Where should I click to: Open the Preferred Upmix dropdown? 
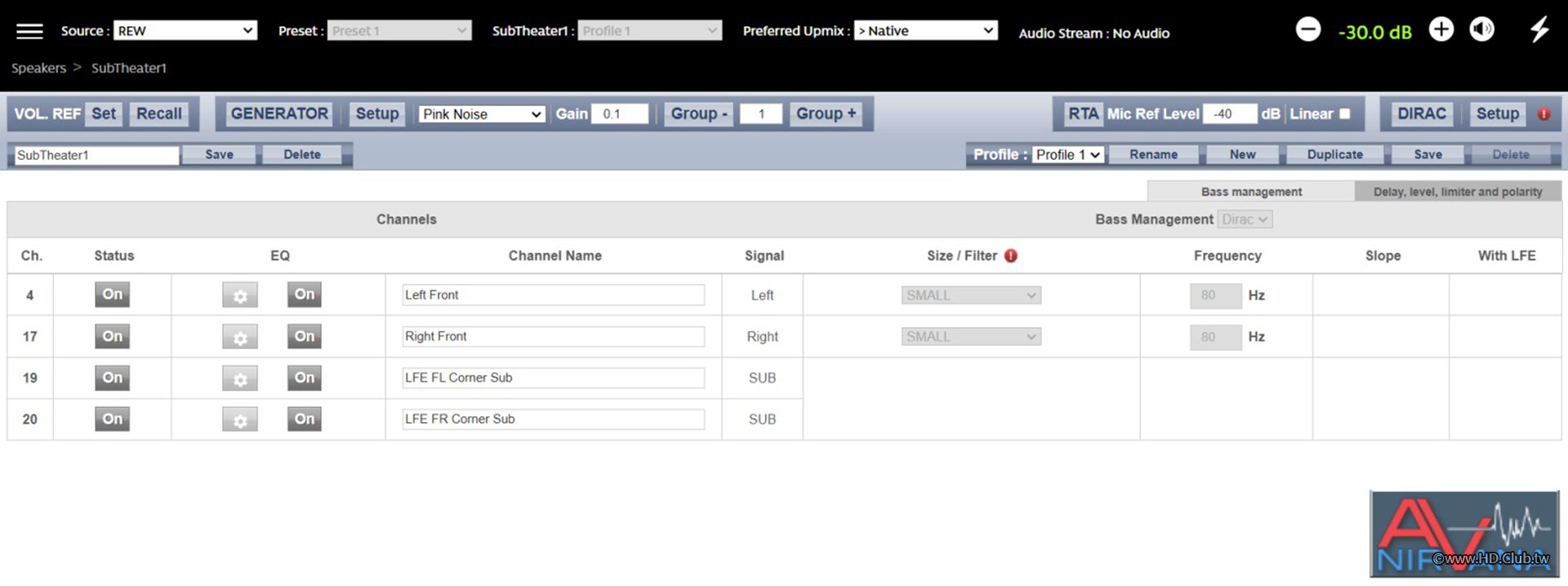tap(926, 31)
